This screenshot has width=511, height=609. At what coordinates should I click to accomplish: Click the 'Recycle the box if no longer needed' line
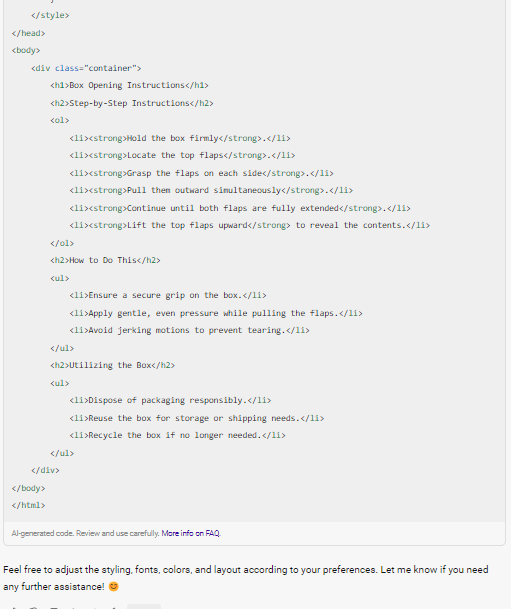[x=177, y=435]
